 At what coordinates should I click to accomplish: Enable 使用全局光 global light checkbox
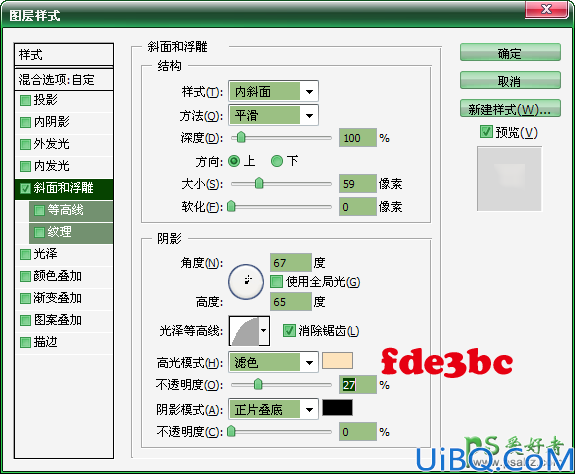click(276, 282)
